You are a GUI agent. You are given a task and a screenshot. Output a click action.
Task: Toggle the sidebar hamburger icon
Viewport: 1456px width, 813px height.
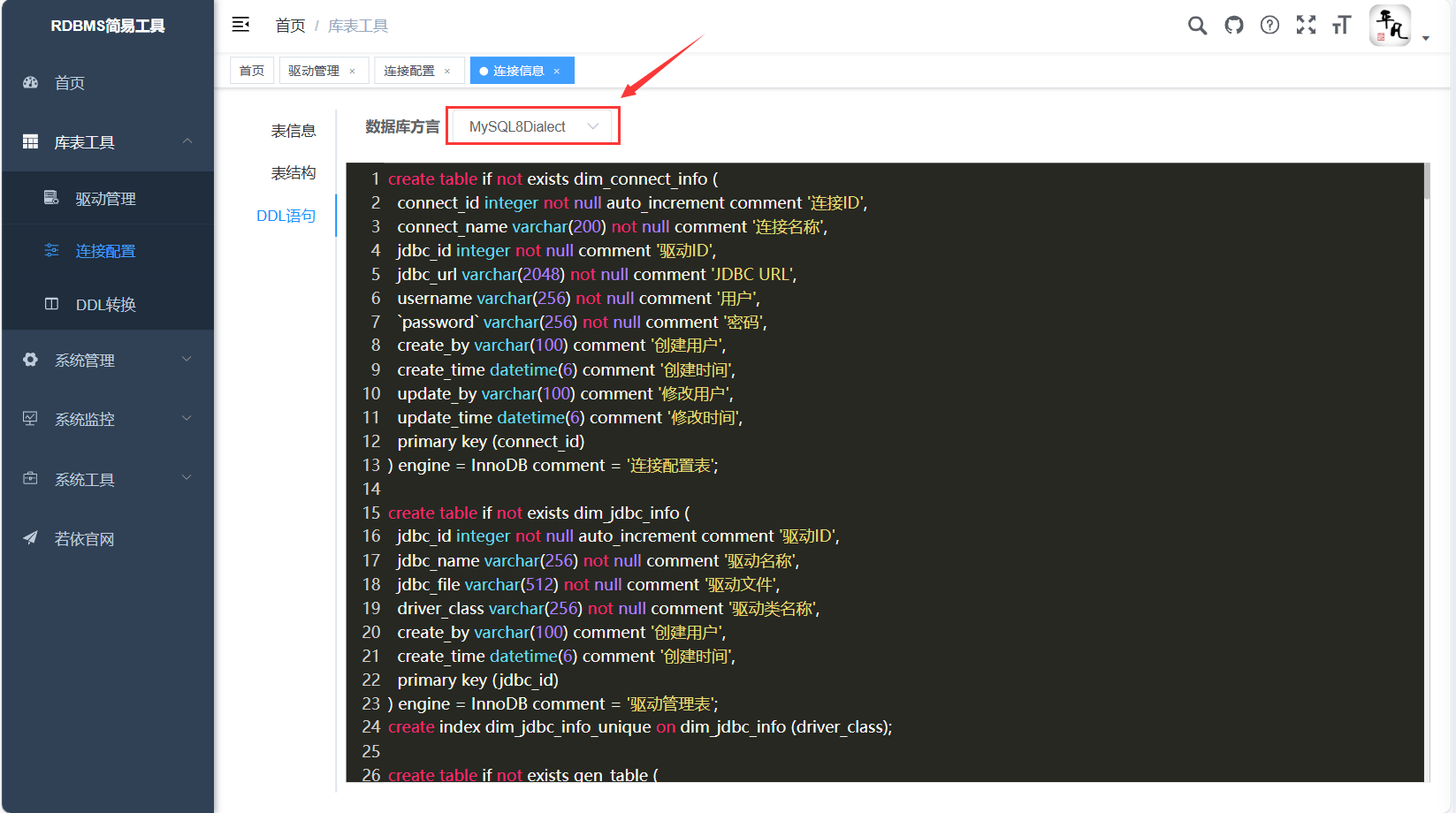[x=240, y=25]
